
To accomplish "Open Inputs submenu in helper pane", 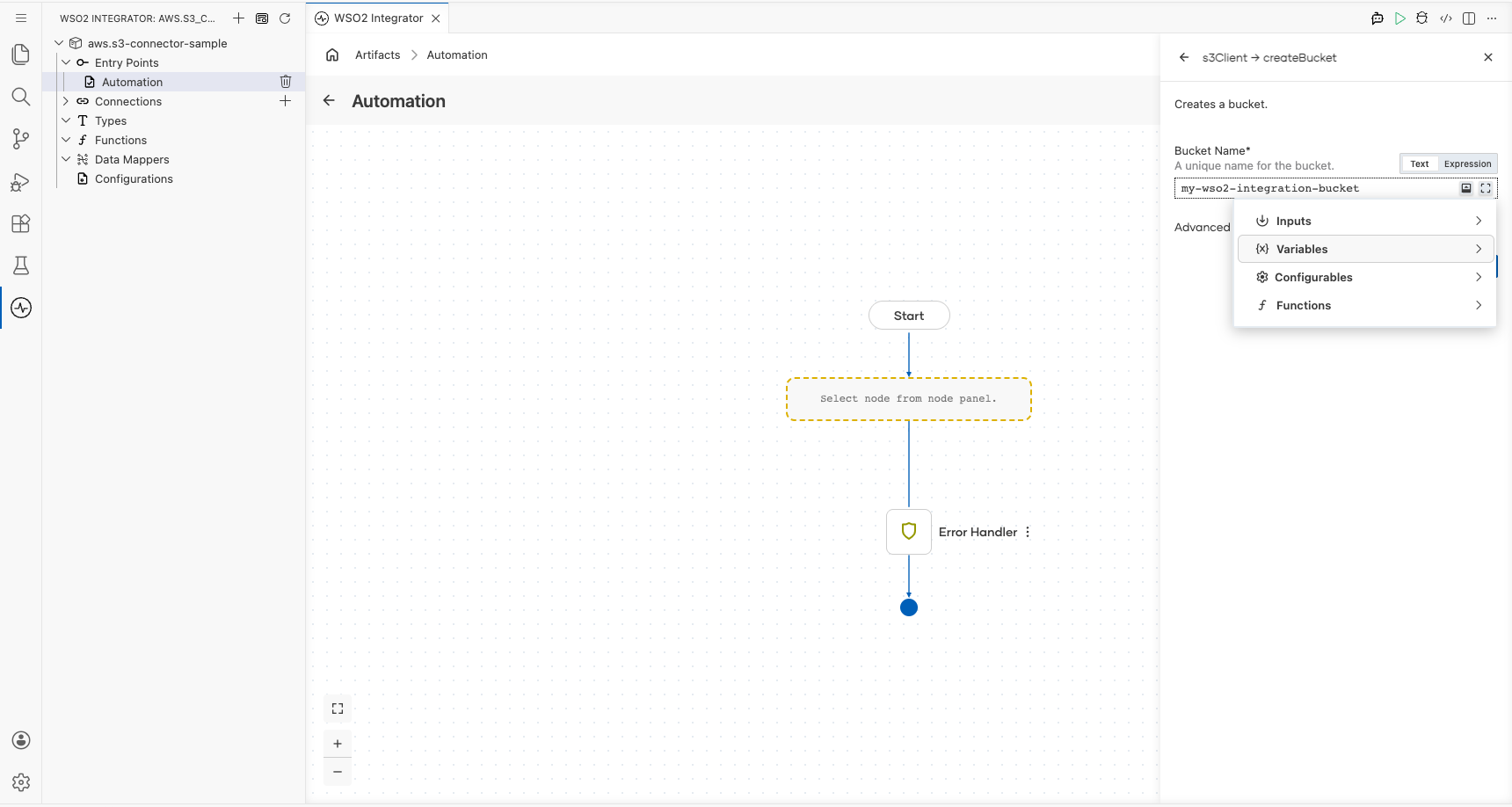I will 1365,221.
